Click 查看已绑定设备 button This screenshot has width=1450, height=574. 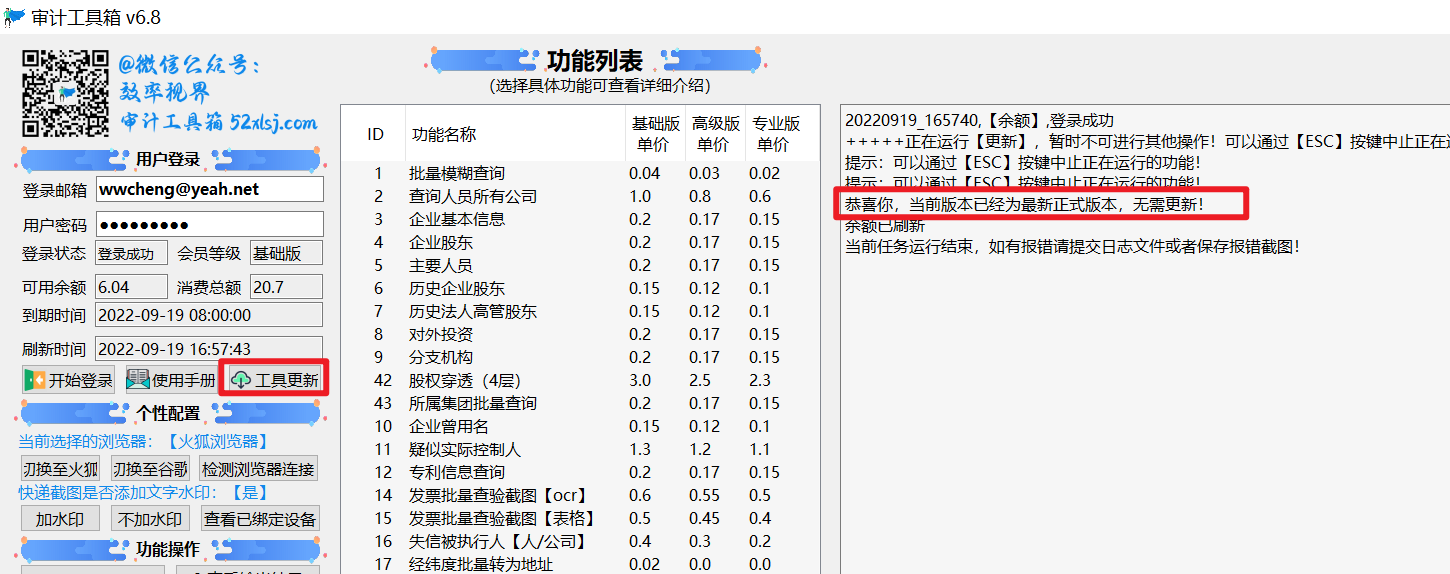260,518
